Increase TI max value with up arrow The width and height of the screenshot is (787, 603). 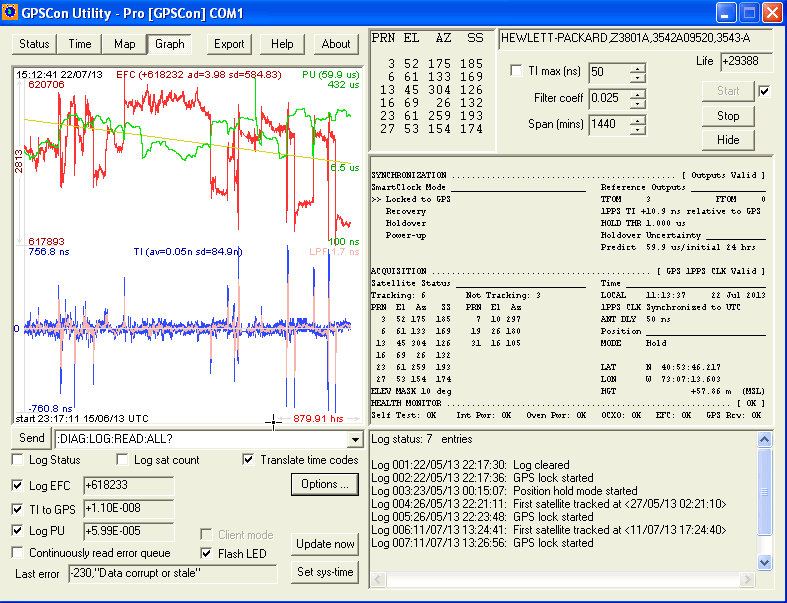click(637, 67)
